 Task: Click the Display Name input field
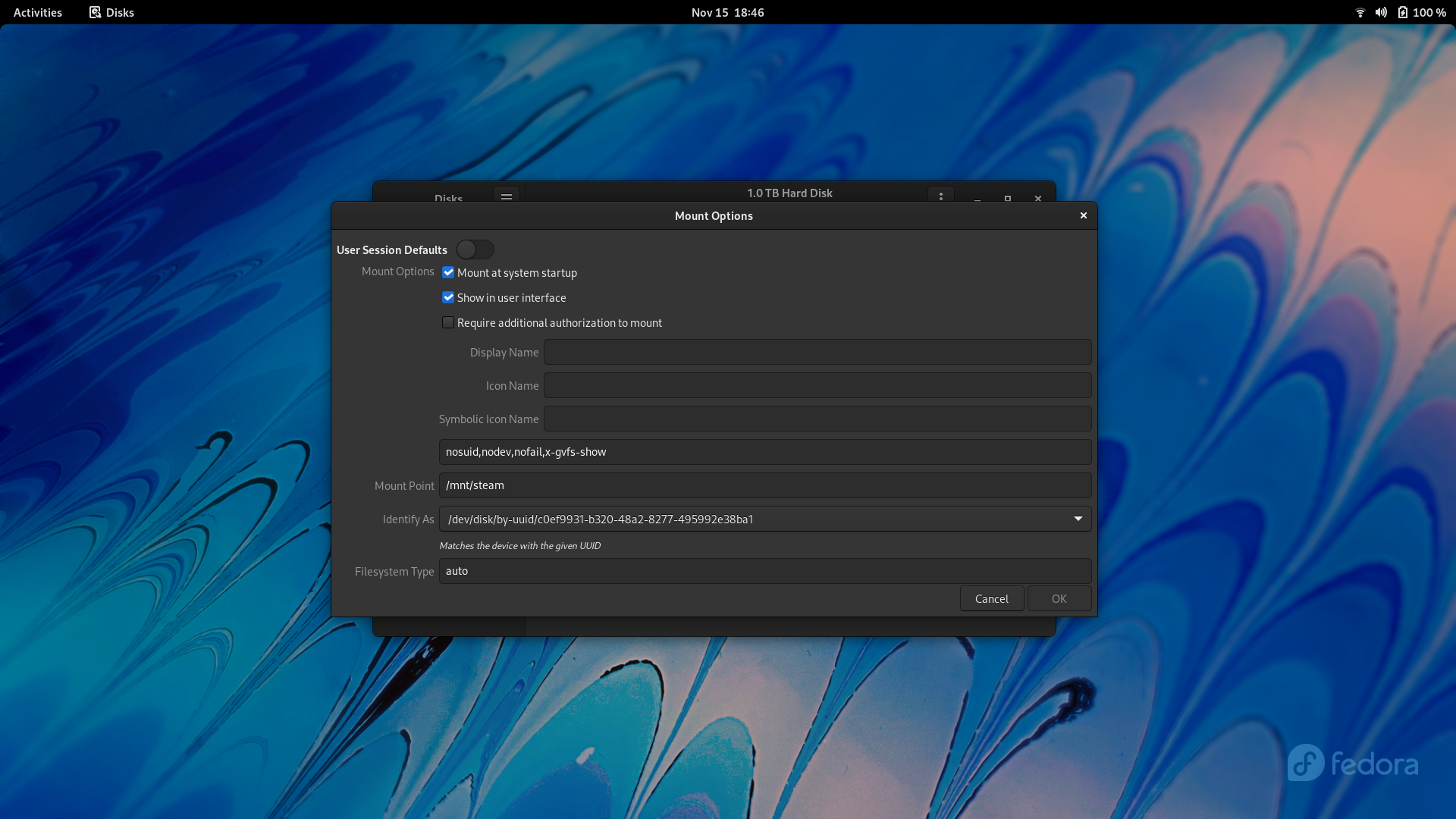[817, 352]
